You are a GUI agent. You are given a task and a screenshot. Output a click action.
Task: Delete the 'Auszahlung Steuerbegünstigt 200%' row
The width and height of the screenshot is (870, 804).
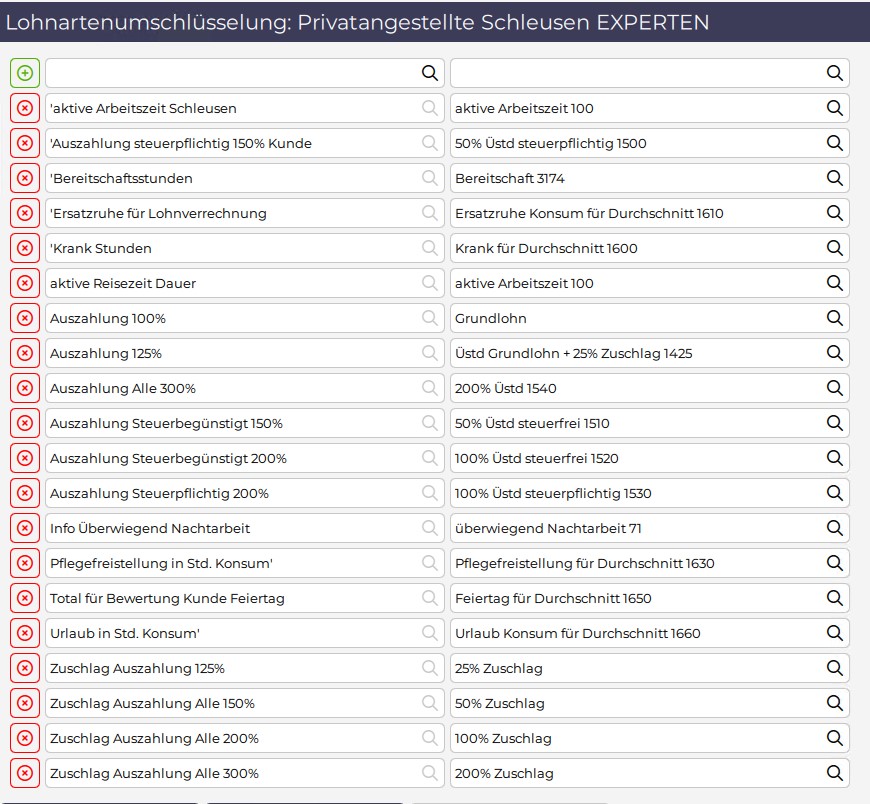[25, 457]
